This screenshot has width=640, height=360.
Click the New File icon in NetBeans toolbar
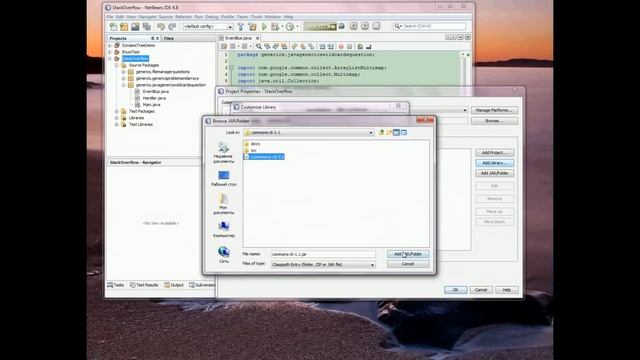(113, 27)
